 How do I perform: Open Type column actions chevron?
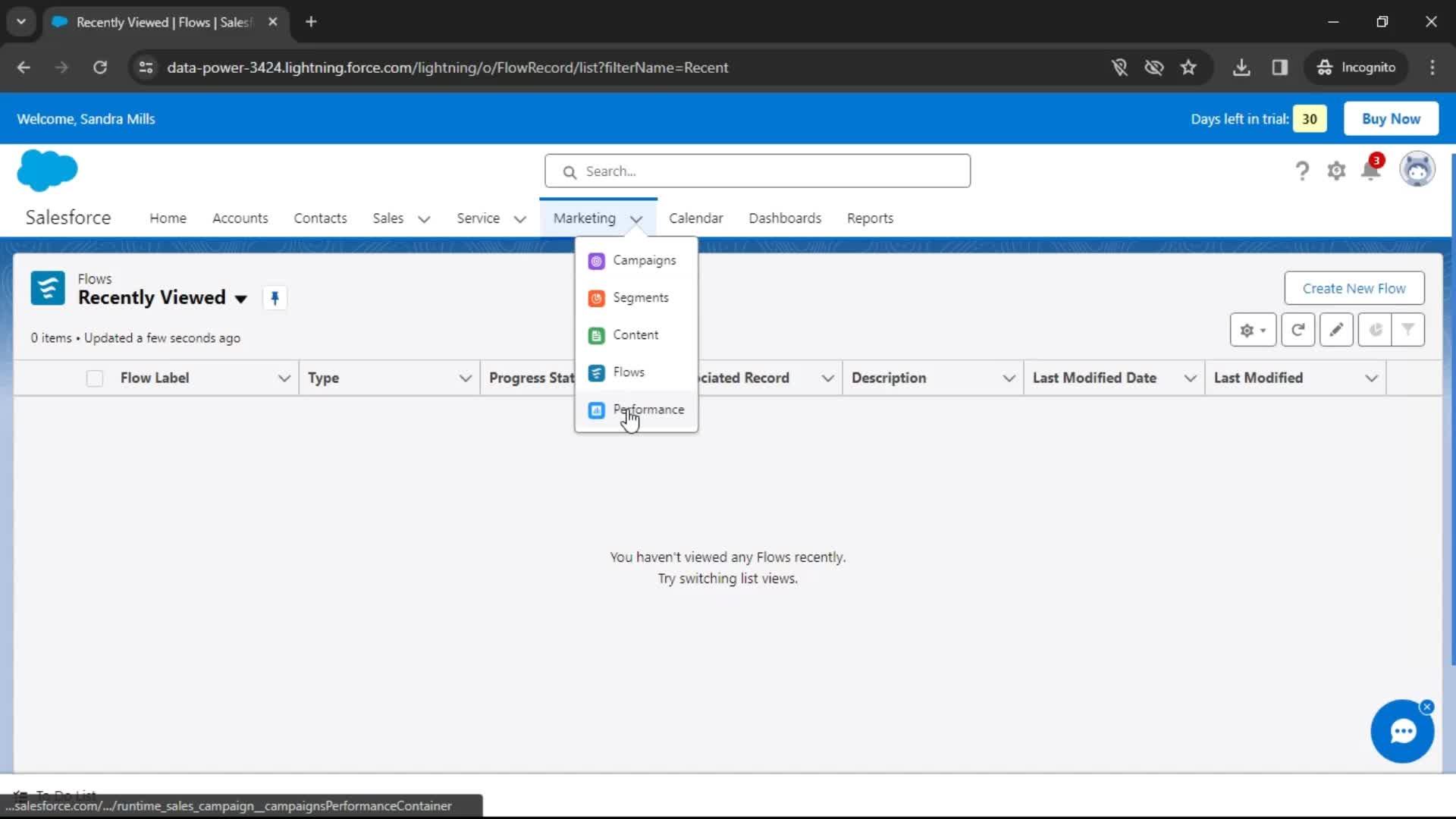pos(465,378)
